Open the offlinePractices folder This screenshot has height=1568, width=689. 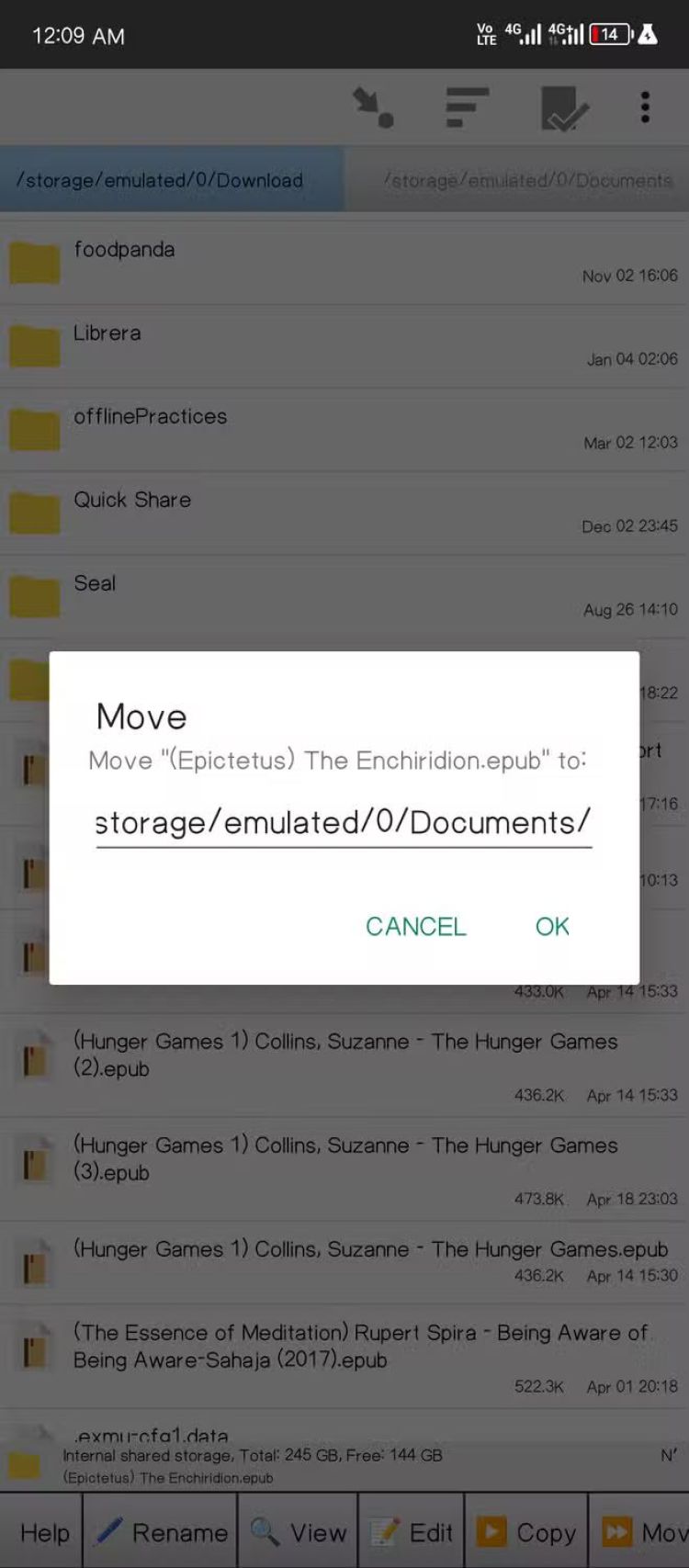[x=344, y=430]
